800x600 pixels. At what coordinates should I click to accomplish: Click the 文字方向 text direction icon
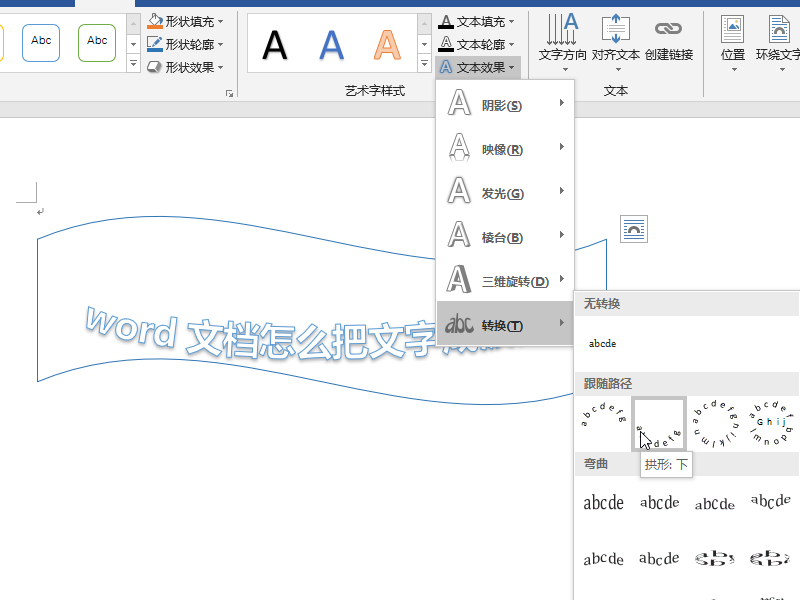tap(562, 30)
